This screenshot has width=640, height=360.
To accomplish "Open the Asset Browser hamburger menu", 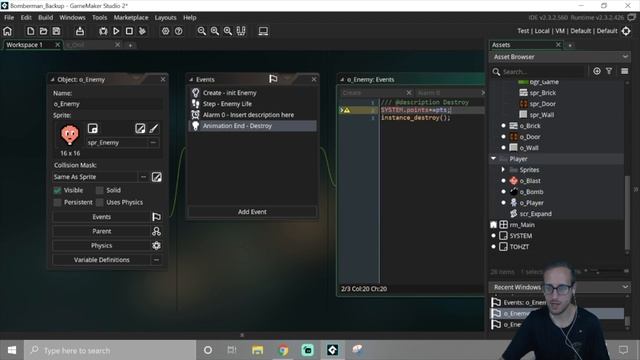I will pos(624,71).
